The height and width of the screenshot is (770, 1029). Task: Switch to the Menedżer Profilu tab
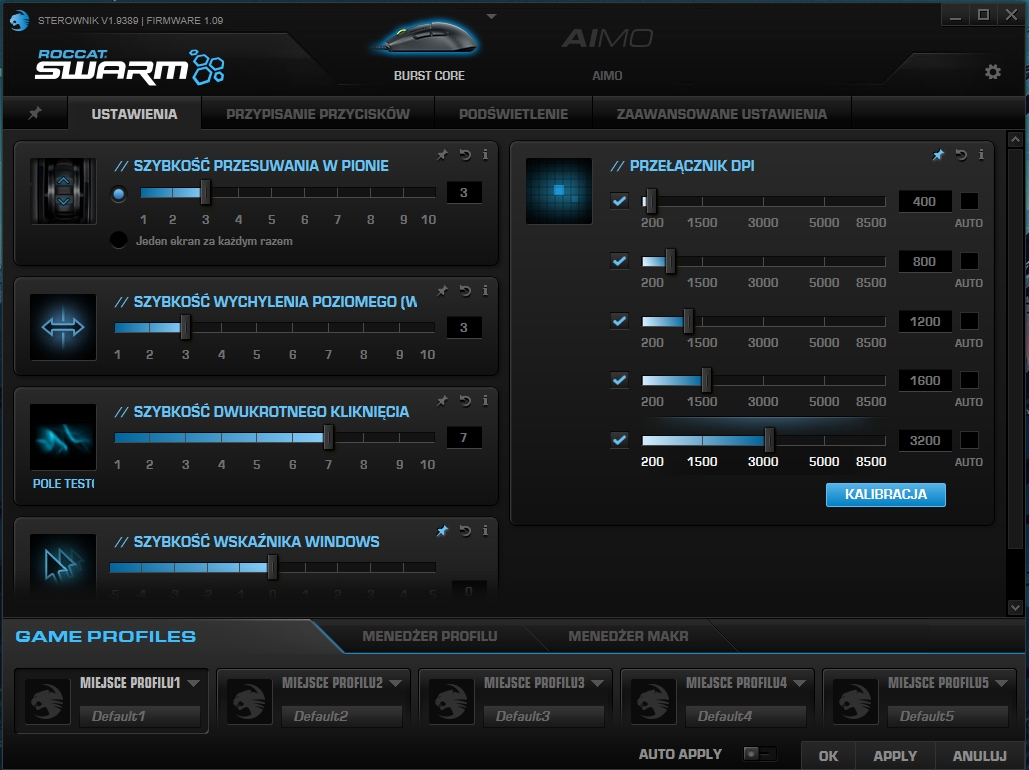(x=430, y=636)
